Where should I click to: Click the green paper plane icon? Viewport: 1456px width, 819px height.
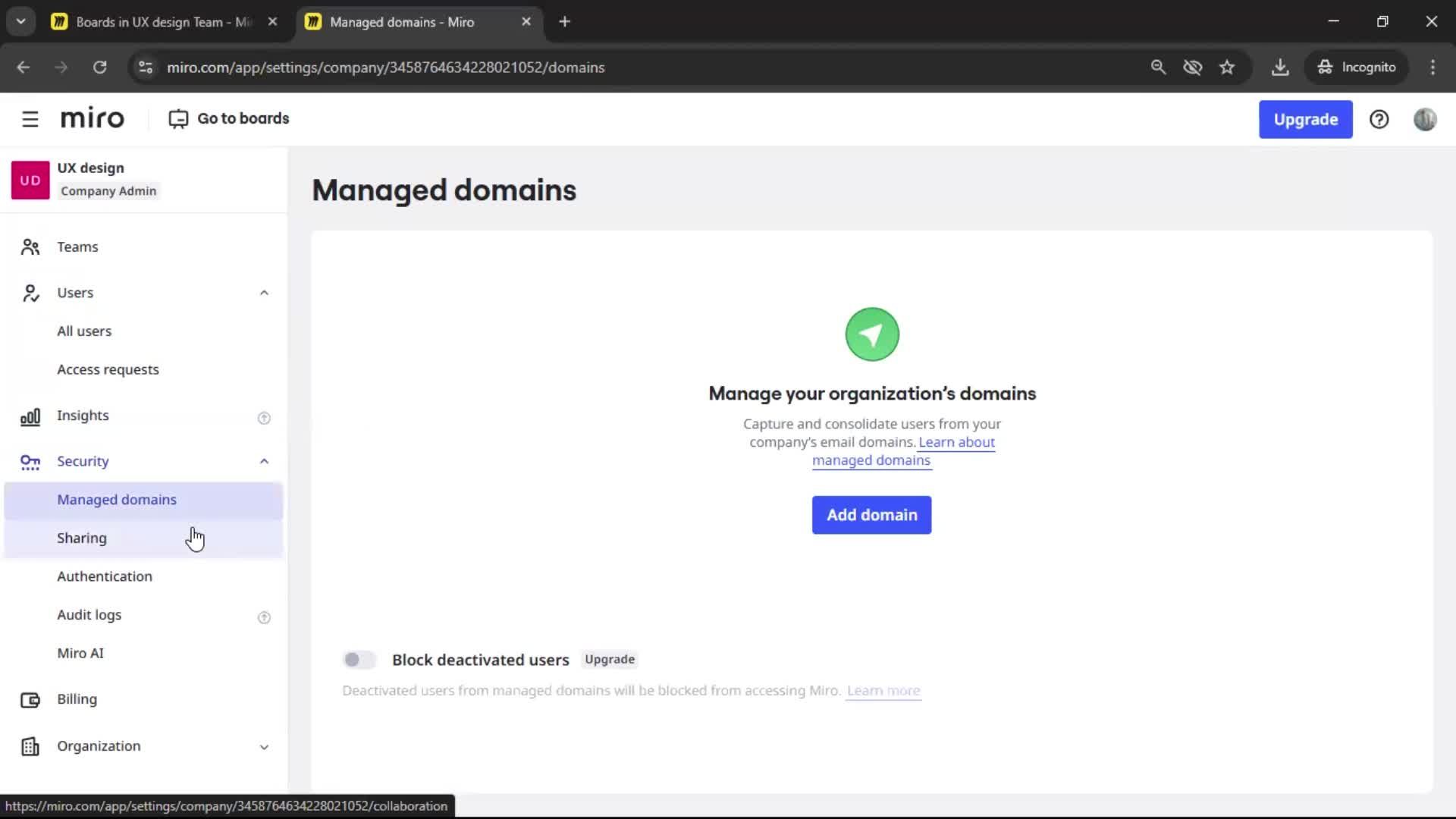click(872, 334)
